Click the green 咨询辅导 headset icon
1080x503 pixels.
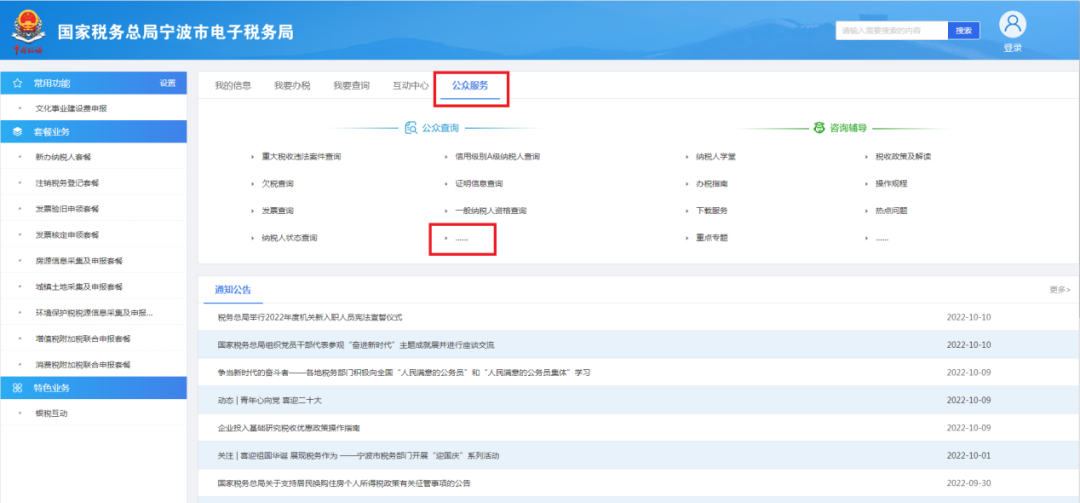pos(819,128)
